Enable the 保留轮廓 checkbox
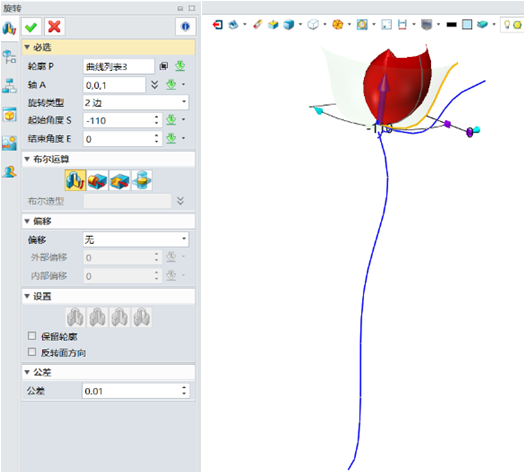 [x=32, y=336]
